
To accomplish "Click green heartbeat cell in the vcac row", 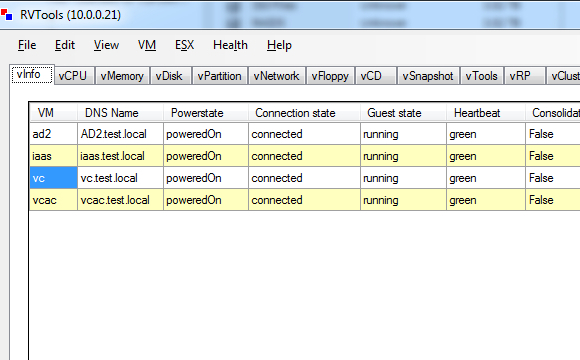I will (486, 200).
